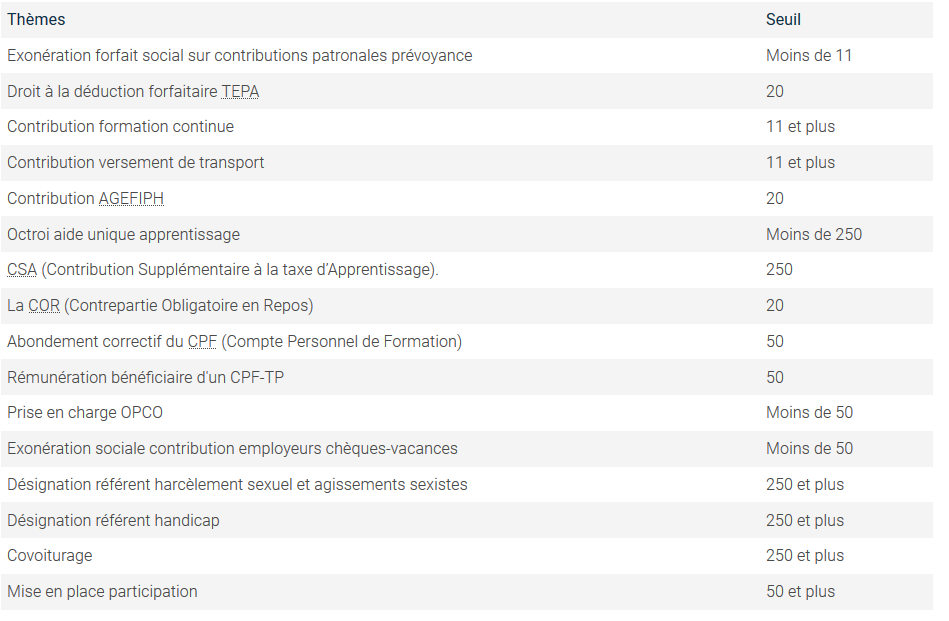
Task: Click the Covoiturage row
Action: (467, 556)
